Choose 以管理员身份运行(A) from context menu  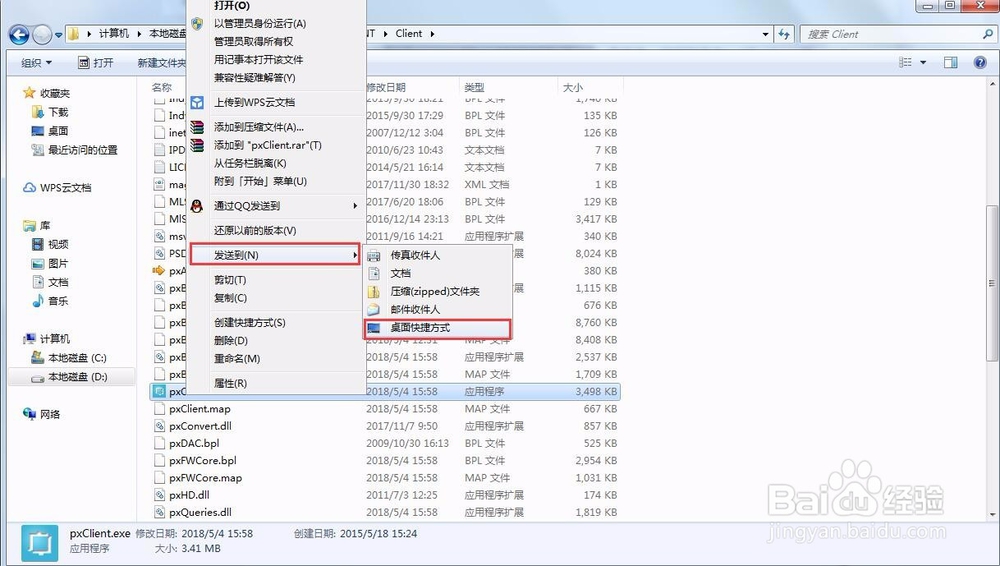click(x=277, y=24)
